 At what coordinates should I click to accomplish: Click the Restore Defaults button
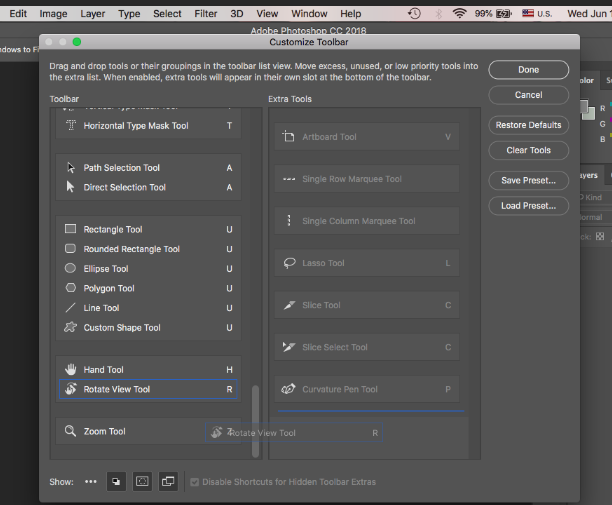coord(528,125)
